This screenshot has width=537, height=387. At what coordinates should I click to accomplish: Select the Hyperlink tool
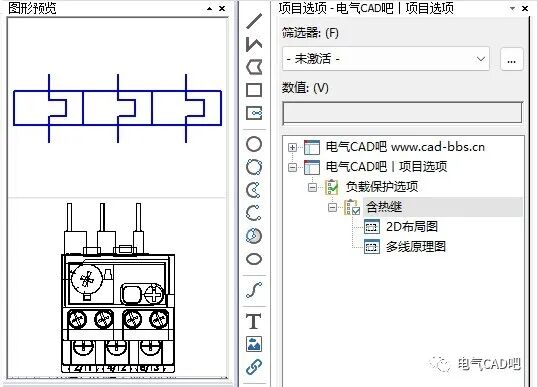click(x=254, y=367)
